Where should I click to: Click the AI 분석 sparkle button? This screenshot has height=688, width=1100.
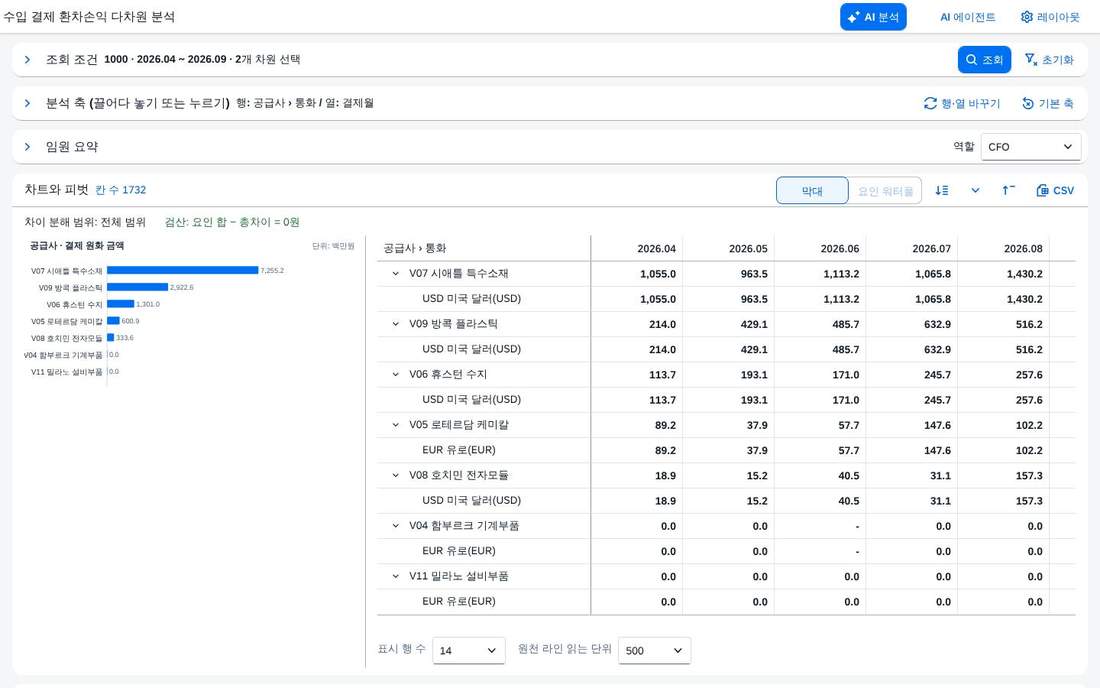[x=873, y=17]
